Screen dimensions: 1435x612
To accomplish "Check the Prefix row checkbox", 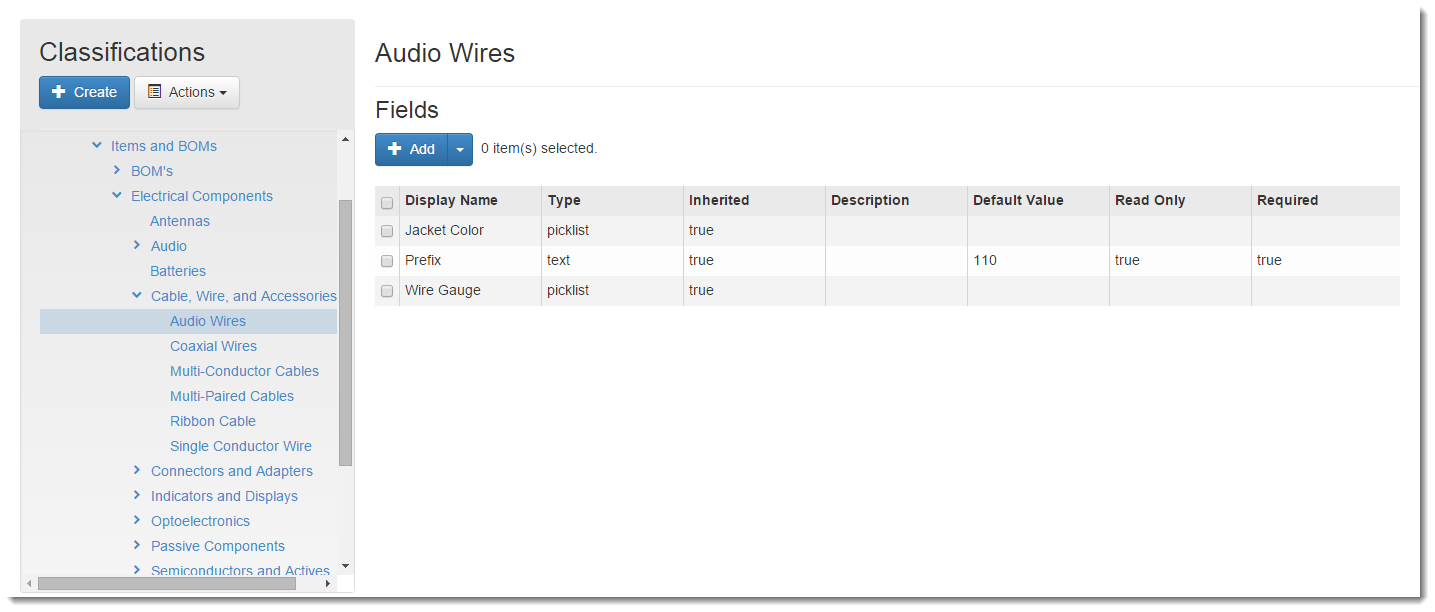I will tap(387, 261).
